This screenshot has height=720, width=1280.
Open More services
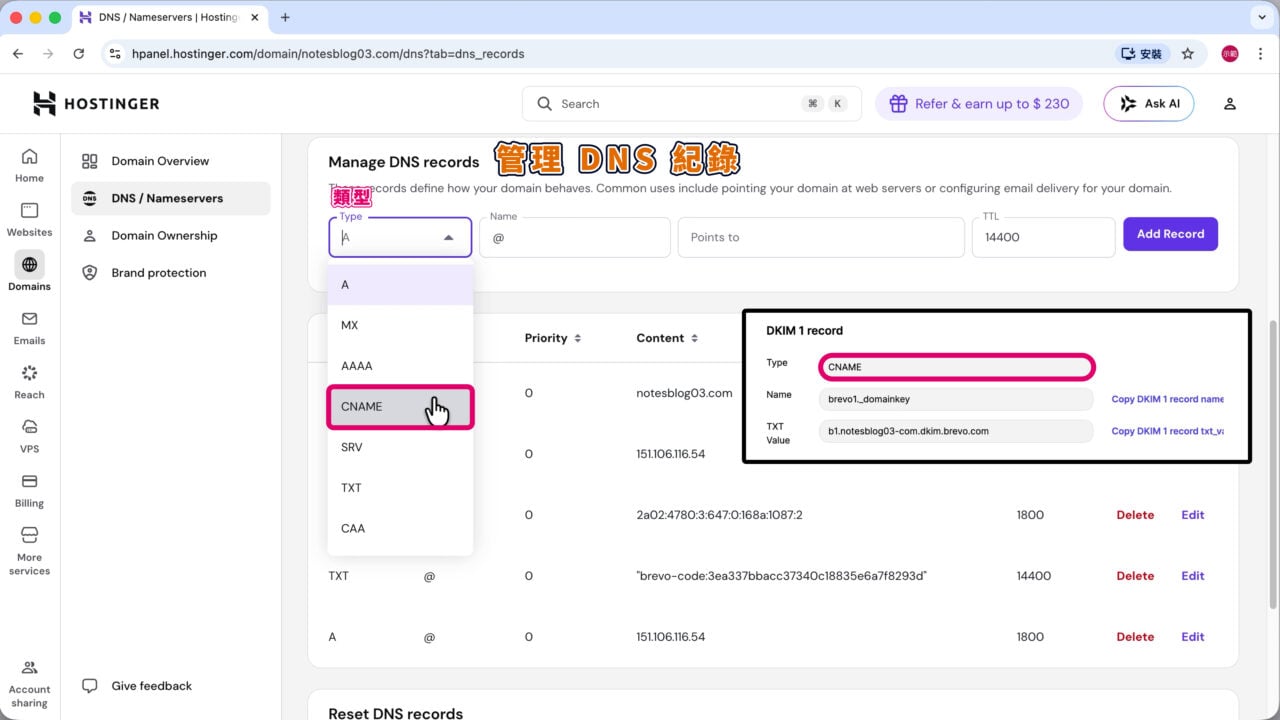point(29,552)
